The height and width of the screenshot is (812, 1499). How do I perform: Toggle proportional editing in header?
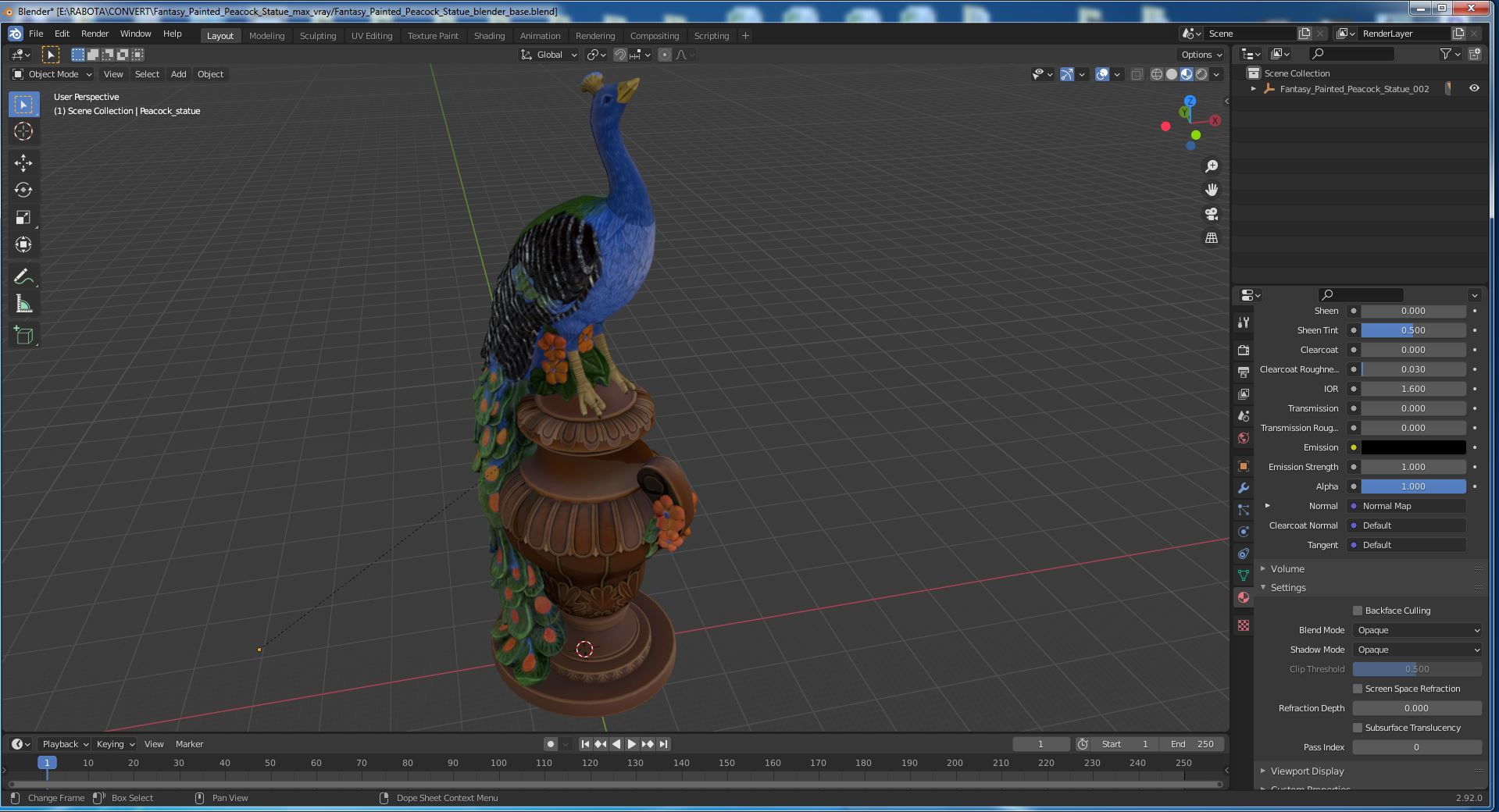pyautogui.click(x=665, y=55)
